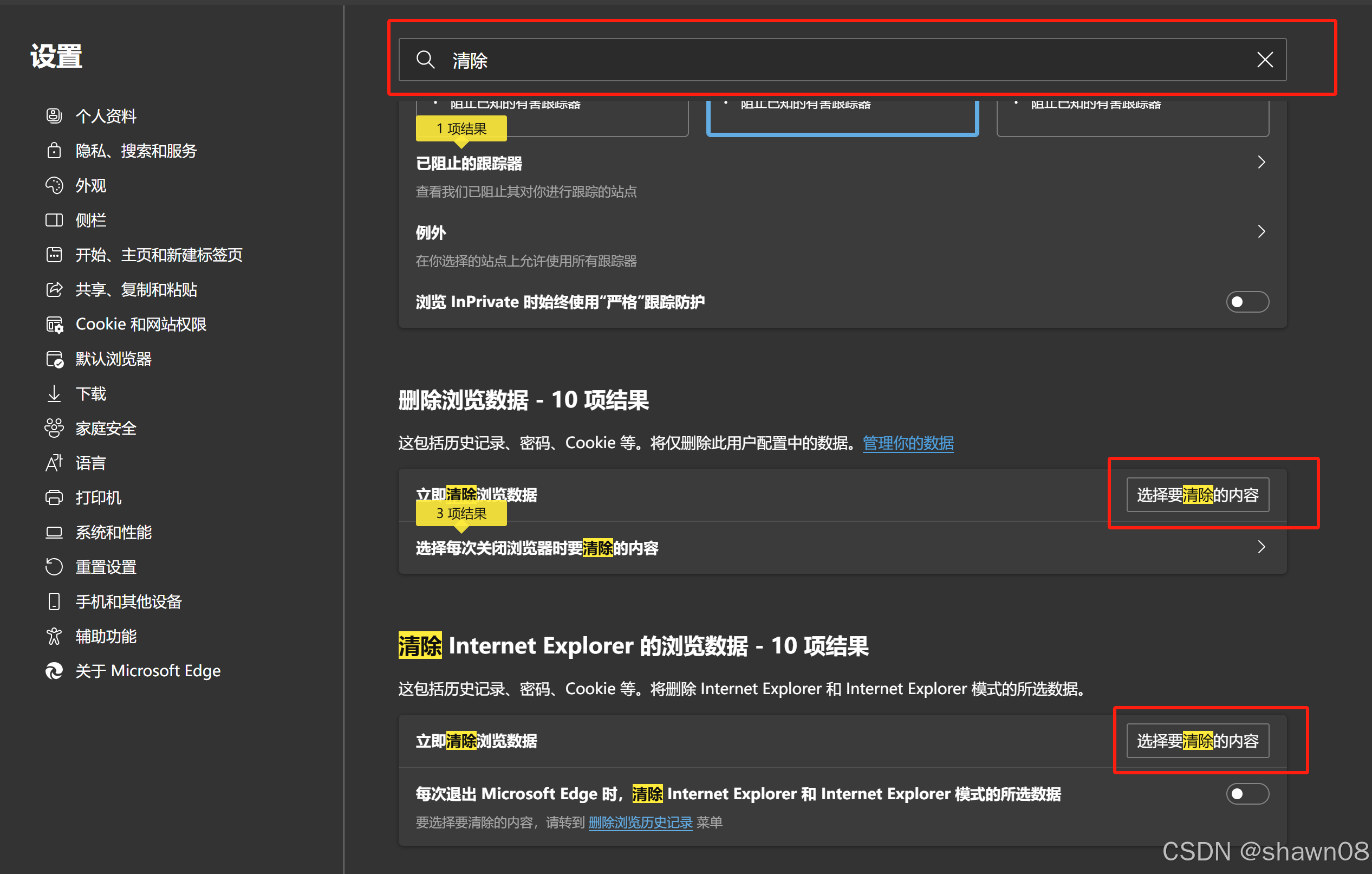1372x874 pixels.
Task: Open 系统和性能 settings
Action: click(113, 533)
